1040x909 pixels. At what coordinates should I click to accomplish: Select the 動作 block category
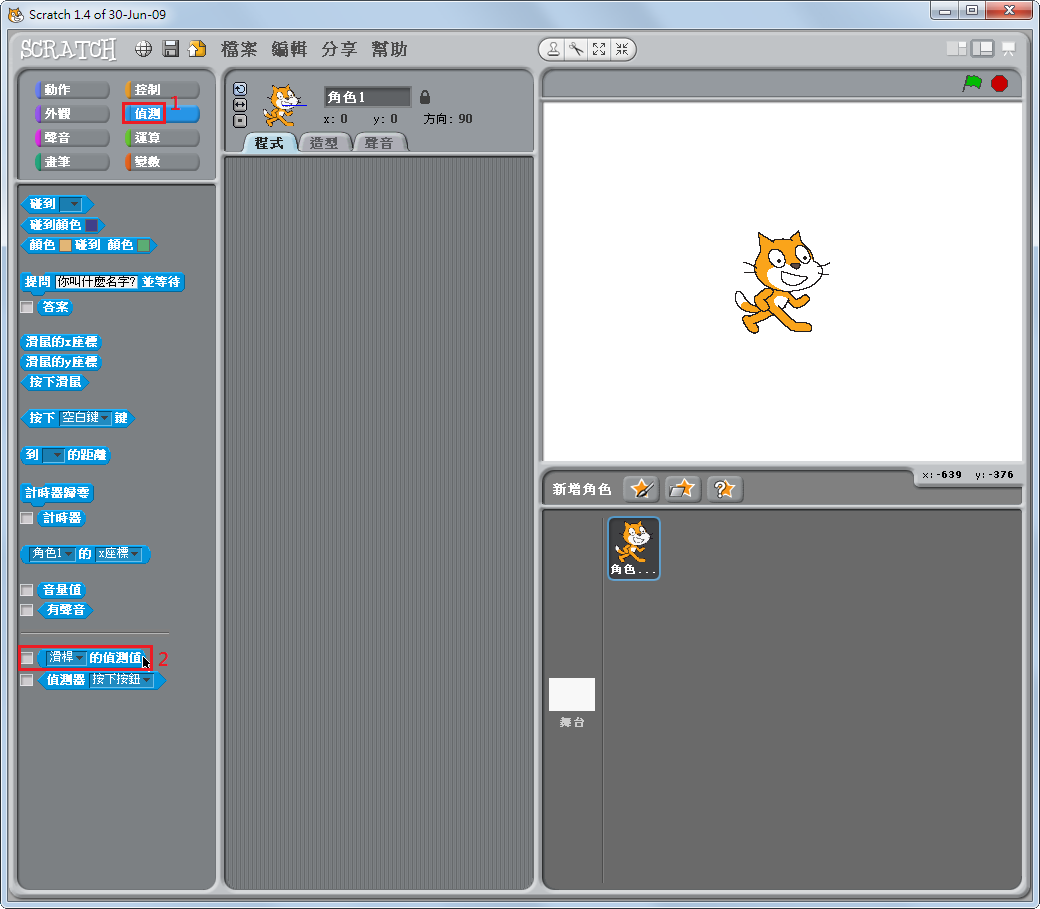[x=72, y=90]
